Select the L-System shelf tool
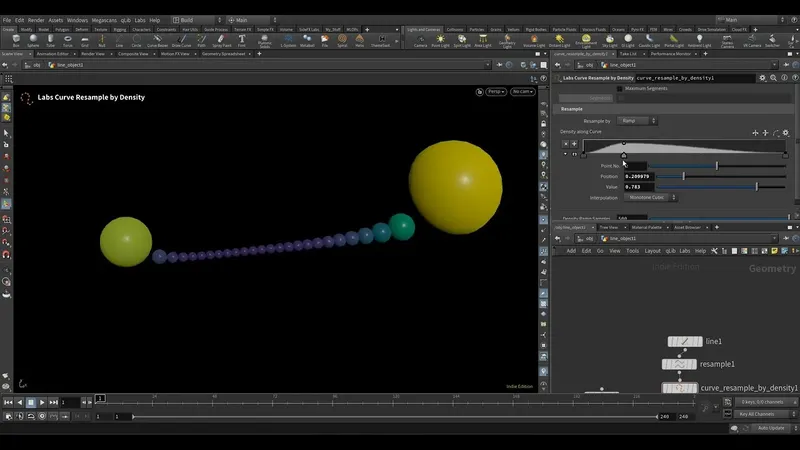Image resolution: width=800 pixels, height=450 pixels. click(288, 40)
